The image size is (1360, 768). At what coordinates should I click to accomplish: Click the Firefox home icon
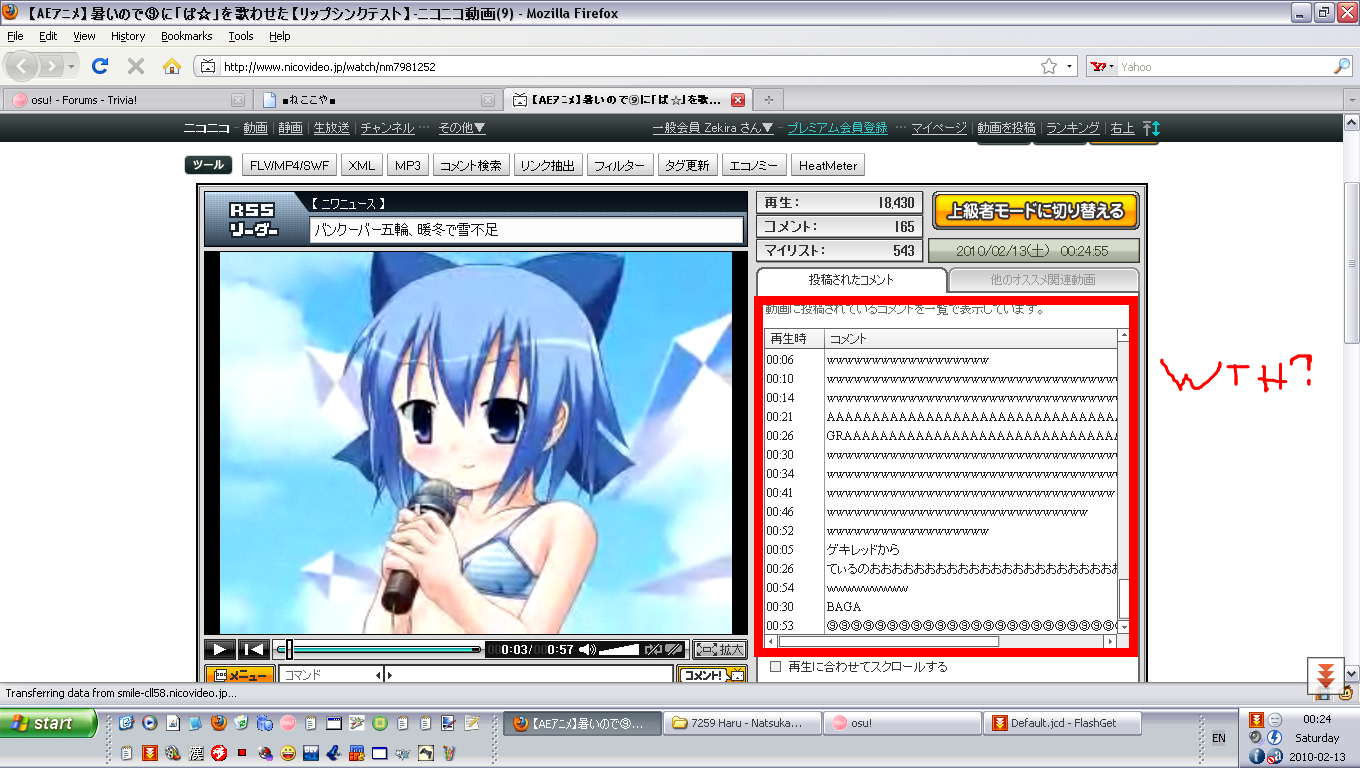[x=172, y=66]
